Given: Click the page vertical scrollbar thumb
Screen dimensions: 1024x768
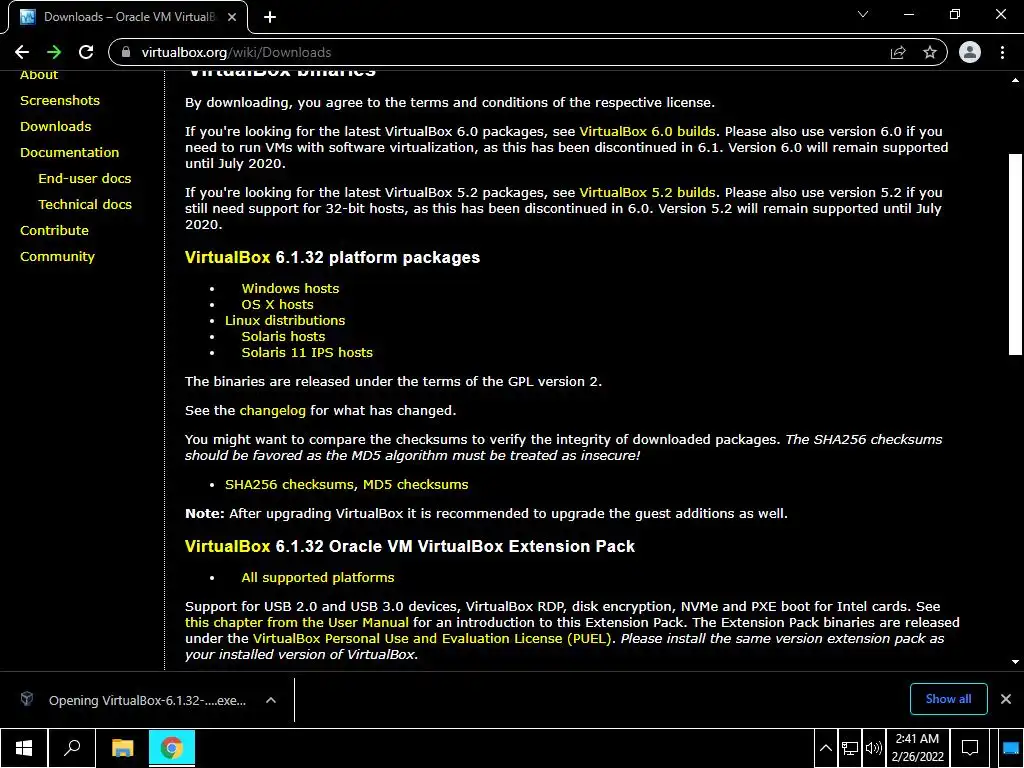Looking at the screenshot, I should [x=1015, y=255].
